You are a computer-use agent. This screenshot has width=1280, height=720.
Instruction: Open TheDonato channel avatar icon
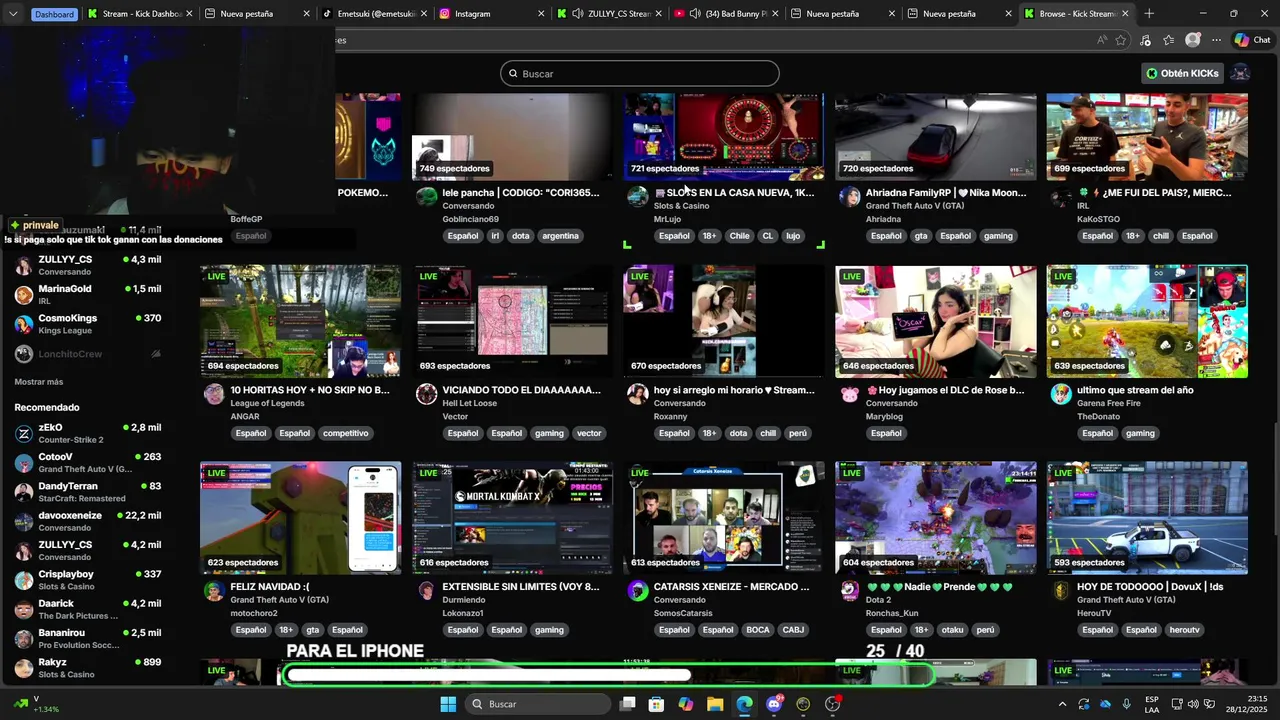pos(1061,394)
